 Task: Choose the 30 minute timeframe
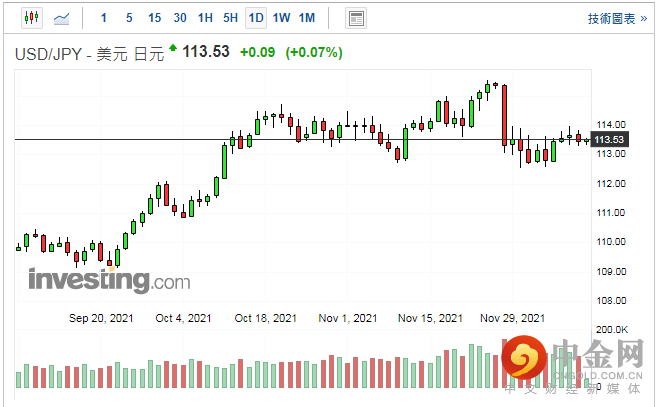[180, 18]
